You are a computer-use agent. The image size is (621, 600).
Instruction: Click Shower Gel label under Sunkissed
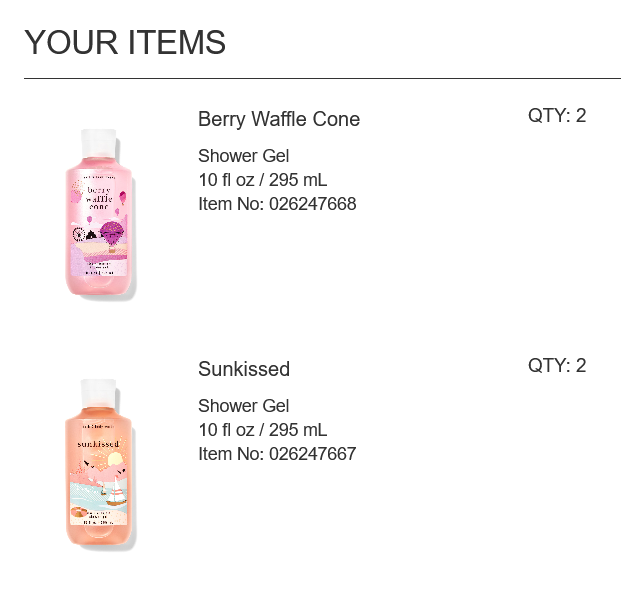point(243,406)
